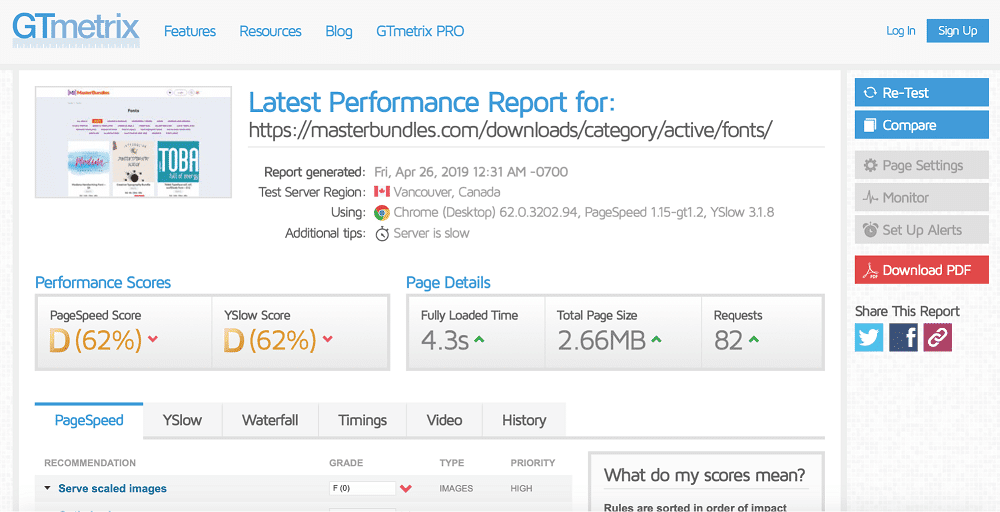Click the Sign Up button
This screenshot has height=512, width=1000.
pos(958,31)
